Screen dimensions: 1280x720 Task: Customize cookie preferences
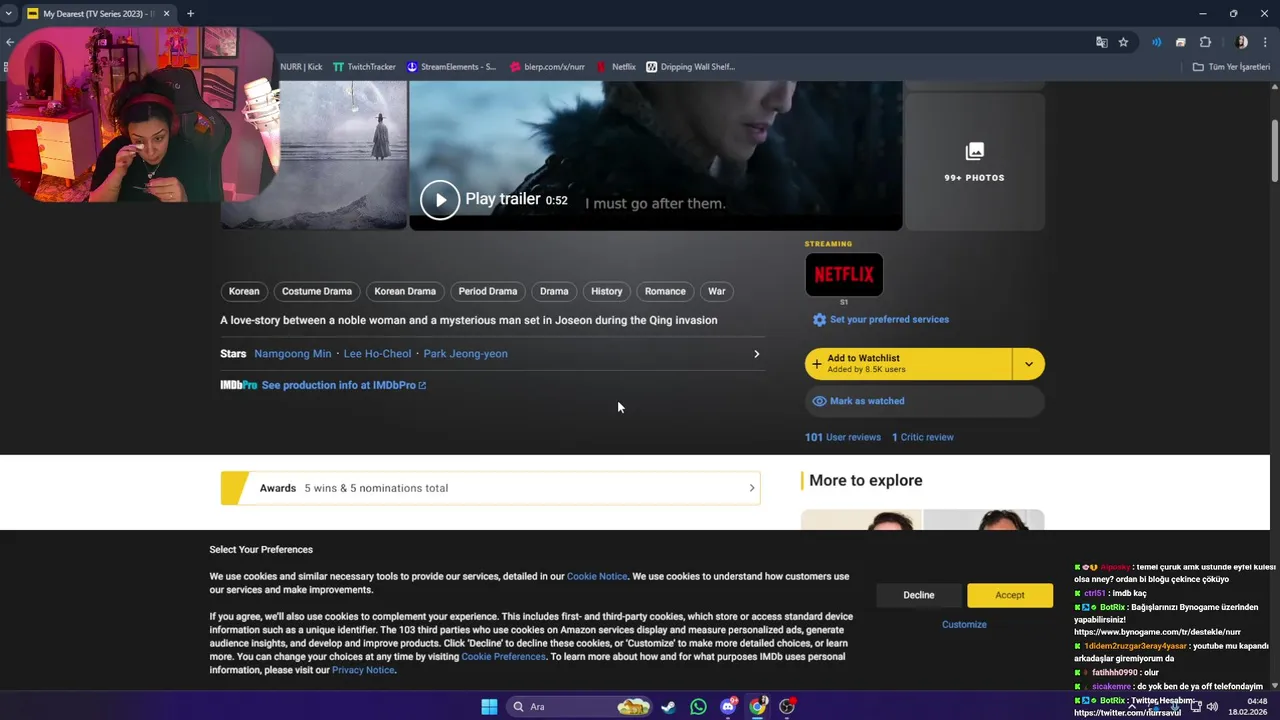click(x=964, y=624)
